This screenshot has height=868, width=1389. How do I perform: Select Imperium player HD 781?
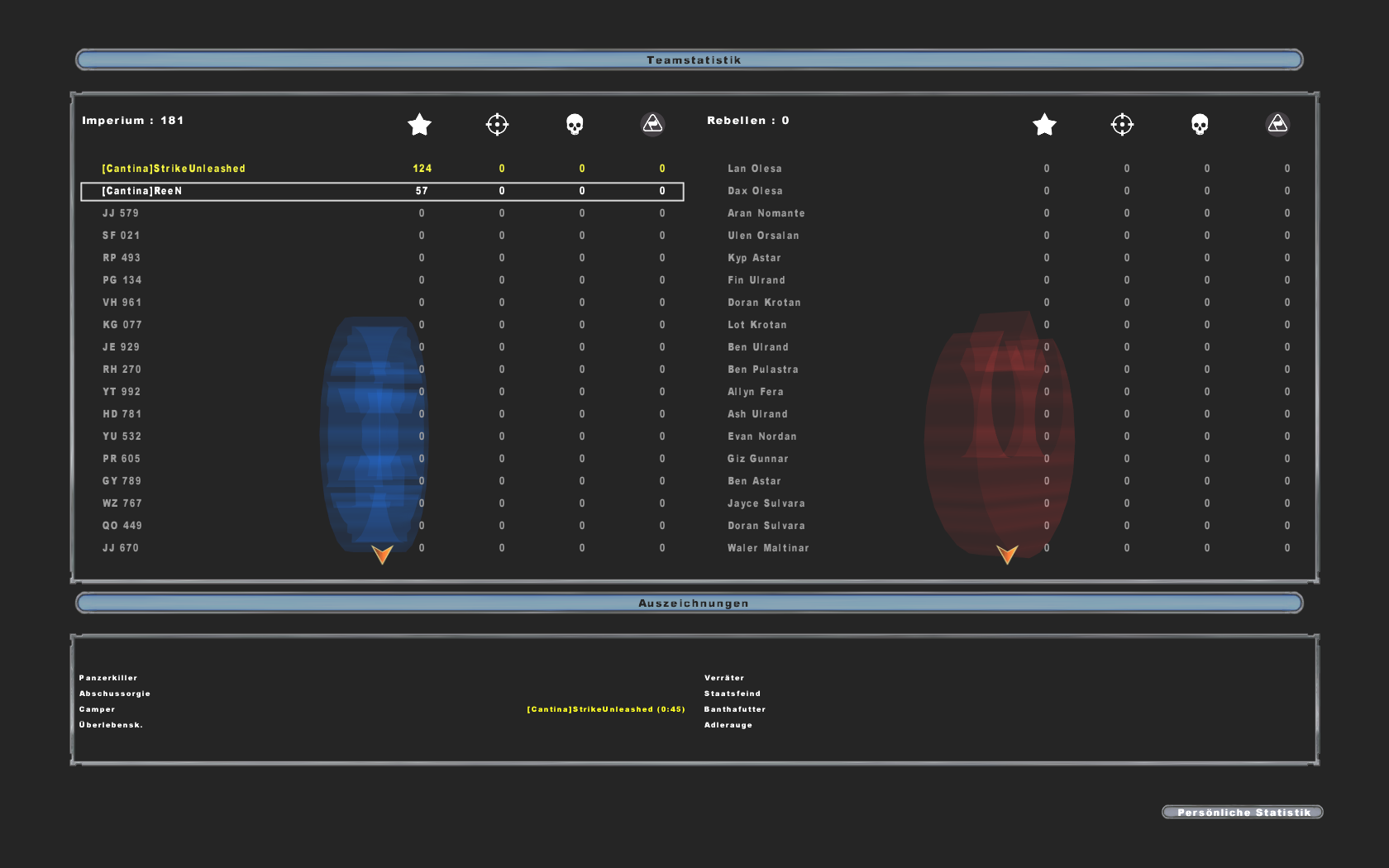coord(122,414)
